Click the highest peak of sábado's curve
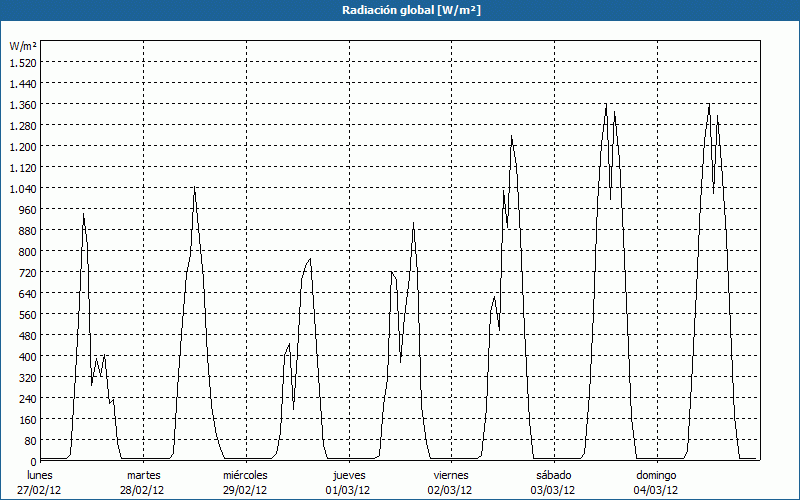Image resolution: width=800 pixels, height=500 pixels. pyautogui.click(x=606, y=105)
